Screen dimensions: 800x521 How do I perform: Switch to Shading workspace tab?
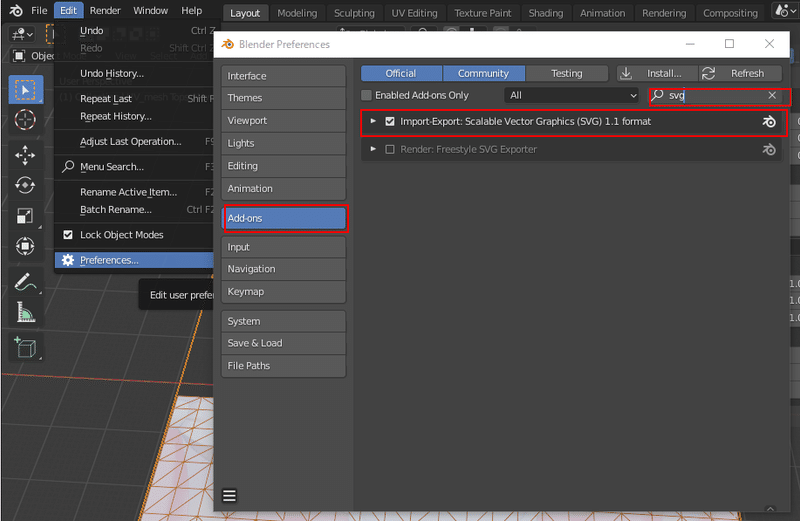tap(545, 13)
